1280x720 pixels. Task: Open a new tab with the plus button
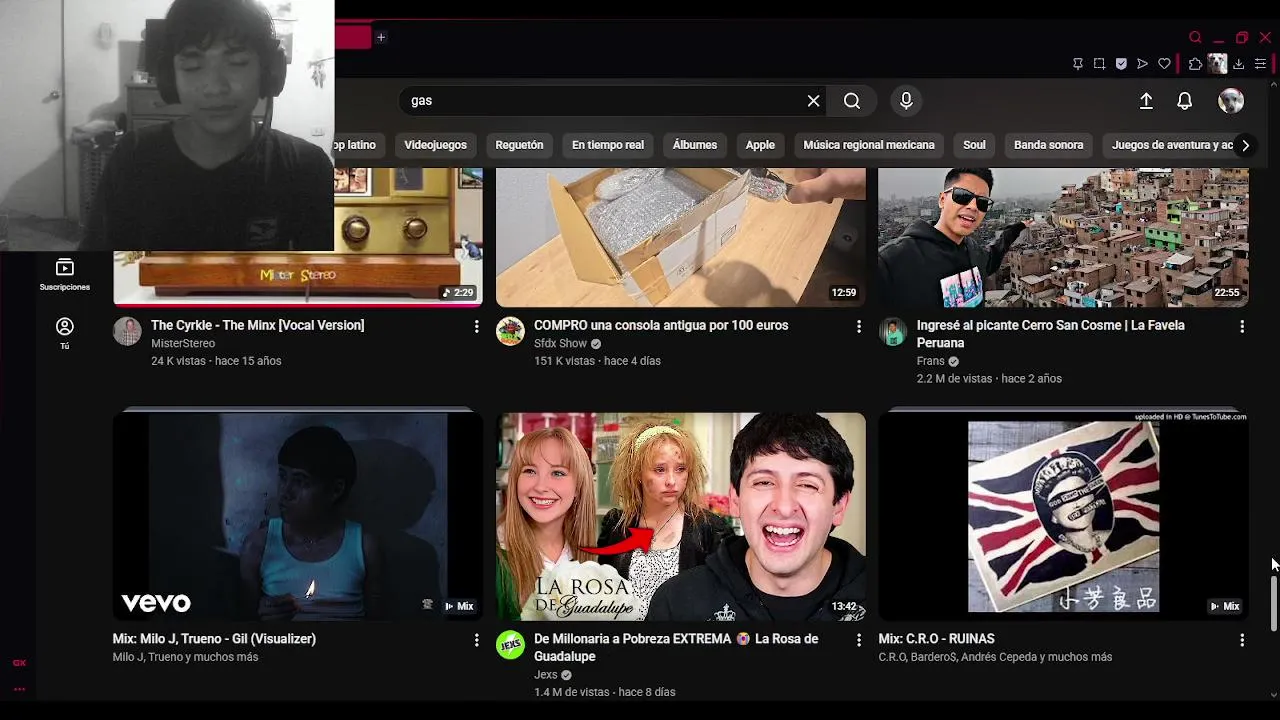[x=381, y=37]
